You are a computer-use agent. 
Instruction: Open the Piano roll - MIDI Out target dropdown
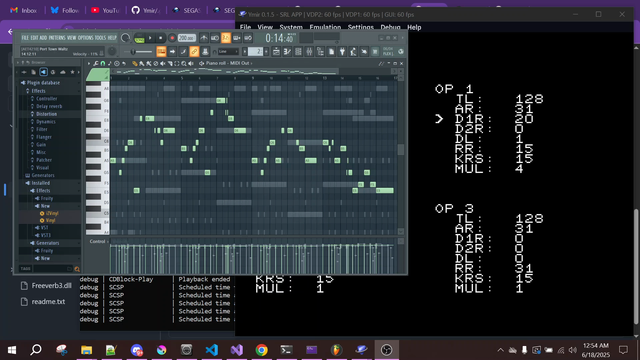click(x=228, y=63)
